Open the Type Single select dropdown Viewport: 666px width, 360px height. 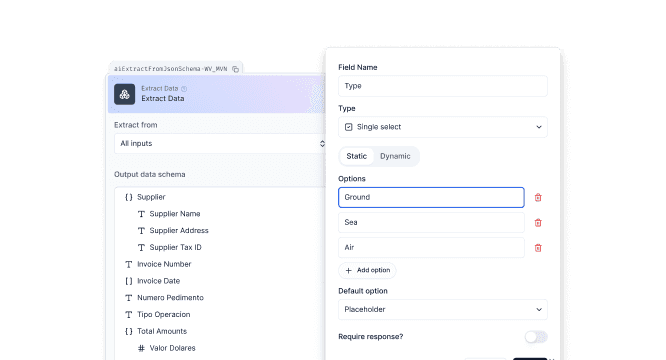[x=443, y=127]
